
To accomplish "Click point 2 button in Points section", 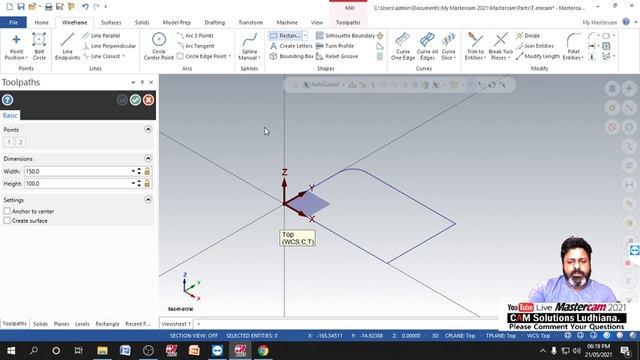I will [x=20, y=142].
